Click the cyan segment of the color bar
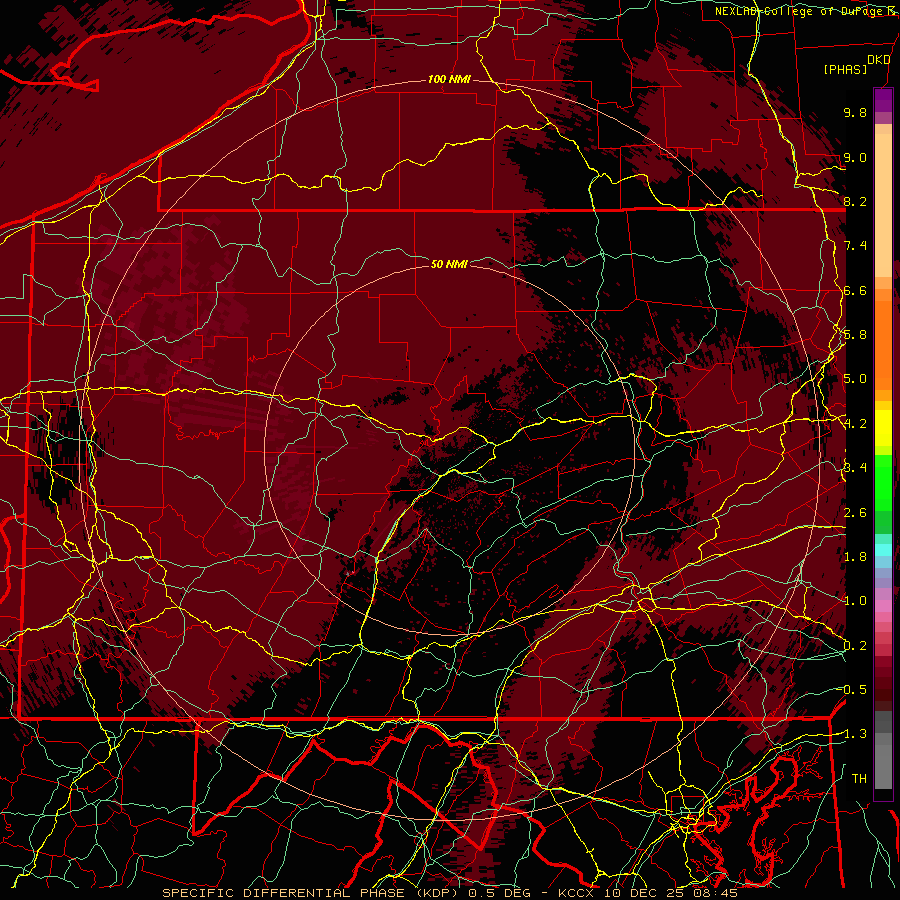900x900 pixels. pyautogui.click(x=883, y=550)
